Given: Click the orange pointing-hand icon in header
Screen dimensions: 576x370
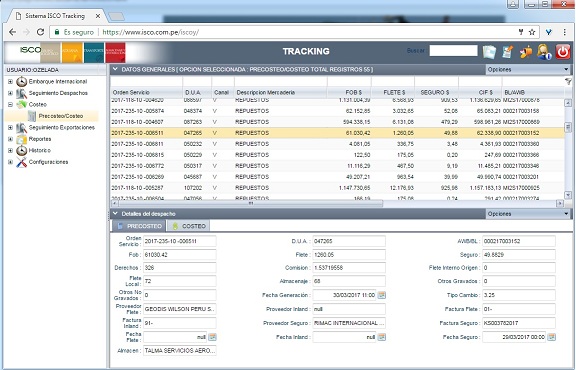Looking at the screenshot, I should tap(526, 52).
